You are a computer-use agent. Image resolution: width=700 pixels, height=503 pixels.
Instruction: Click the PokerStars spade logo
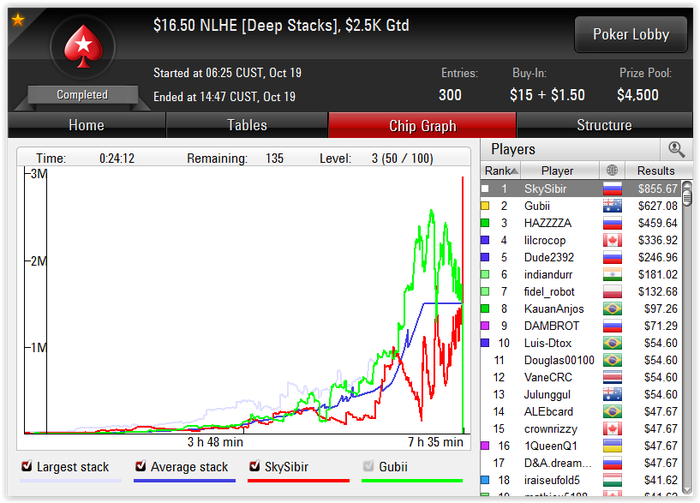(83, 46)
